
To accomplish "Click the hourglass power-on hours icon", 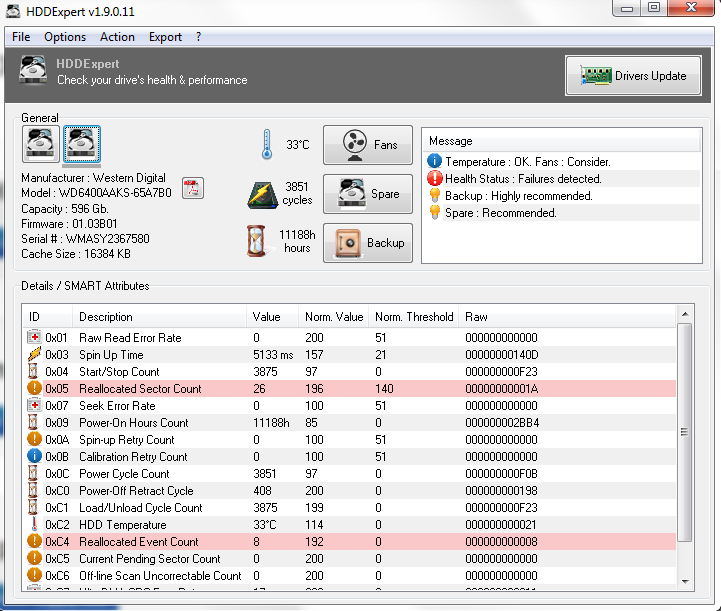I will pos(256,241).
